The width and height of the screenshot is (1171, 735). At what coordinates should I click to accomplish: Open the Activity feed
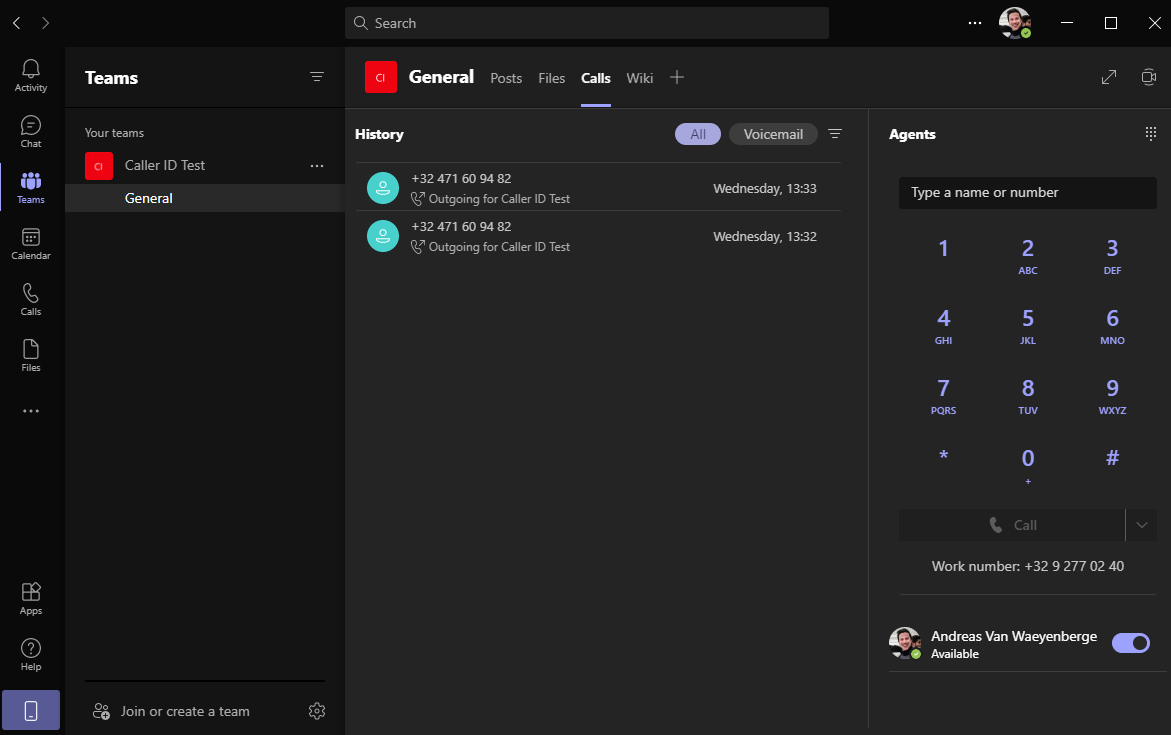[x=31, y=75]
